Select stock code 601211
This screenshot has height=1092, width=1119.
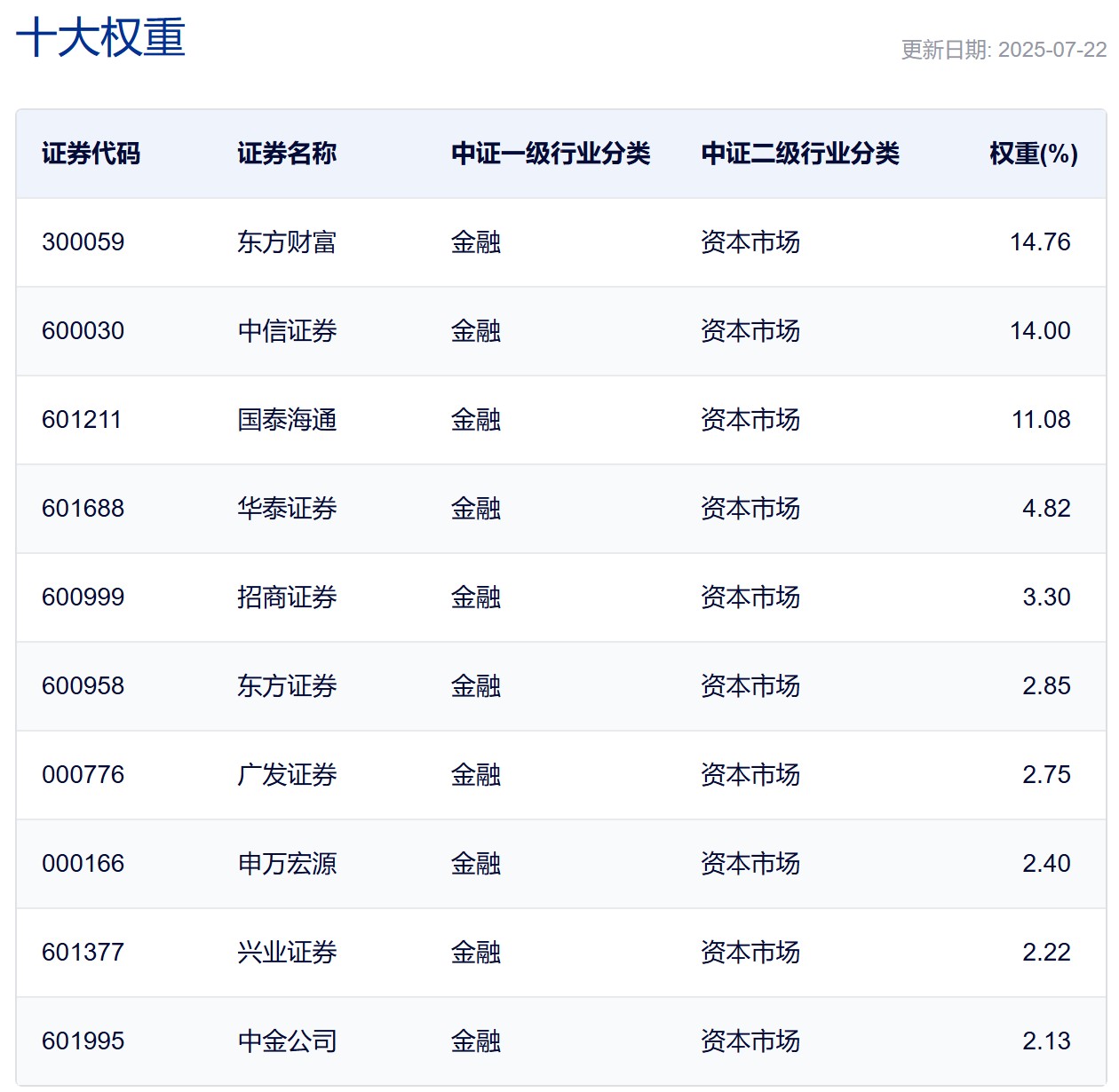coord(81,420)
